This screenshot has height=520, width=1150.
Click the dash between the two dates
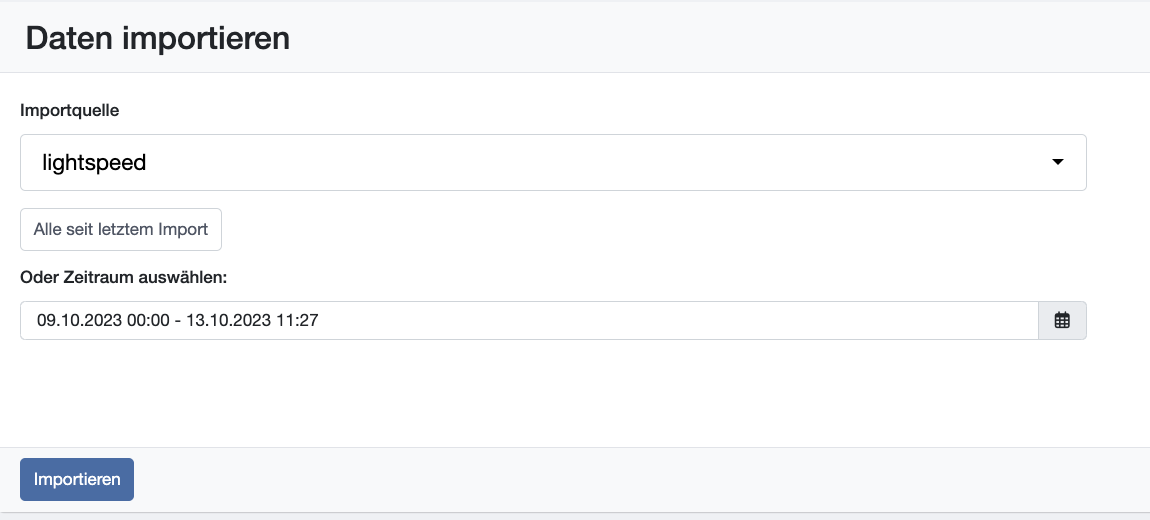pos(178,321)
